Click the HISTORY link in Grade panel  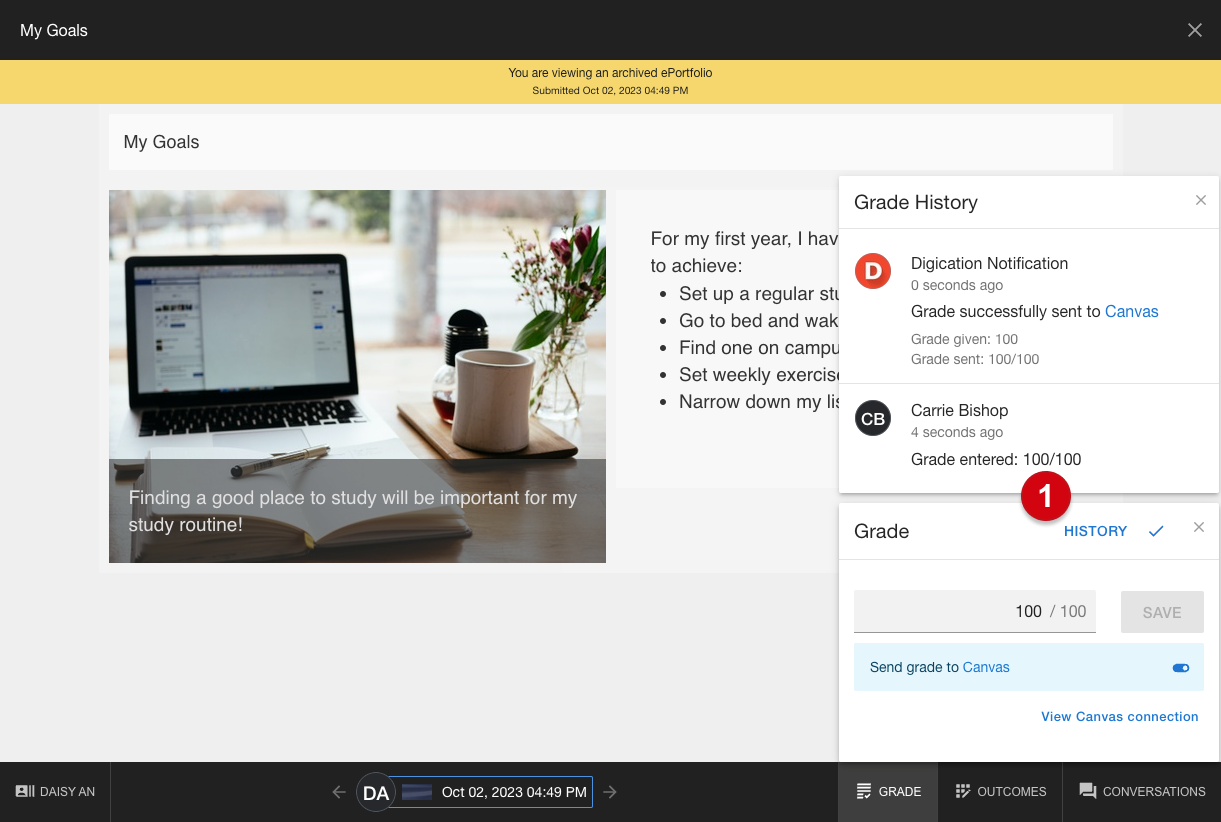coord(1095,531)
